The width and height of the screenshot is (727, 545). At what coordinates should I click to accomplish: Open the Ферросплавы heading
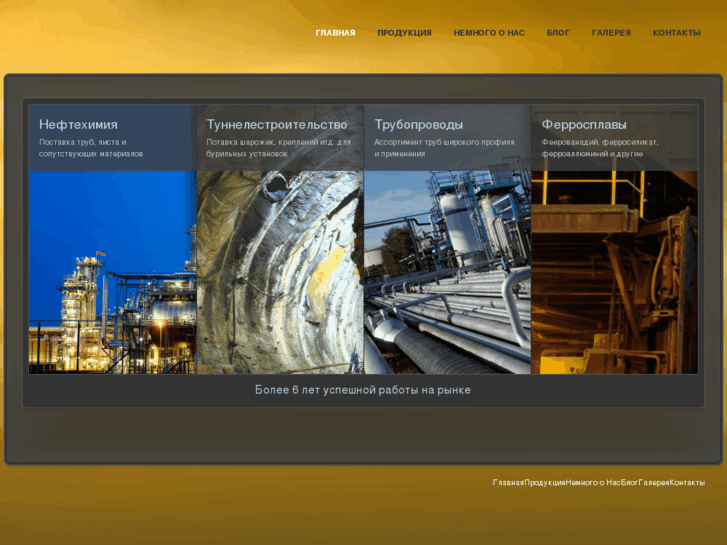click(584, 124)
